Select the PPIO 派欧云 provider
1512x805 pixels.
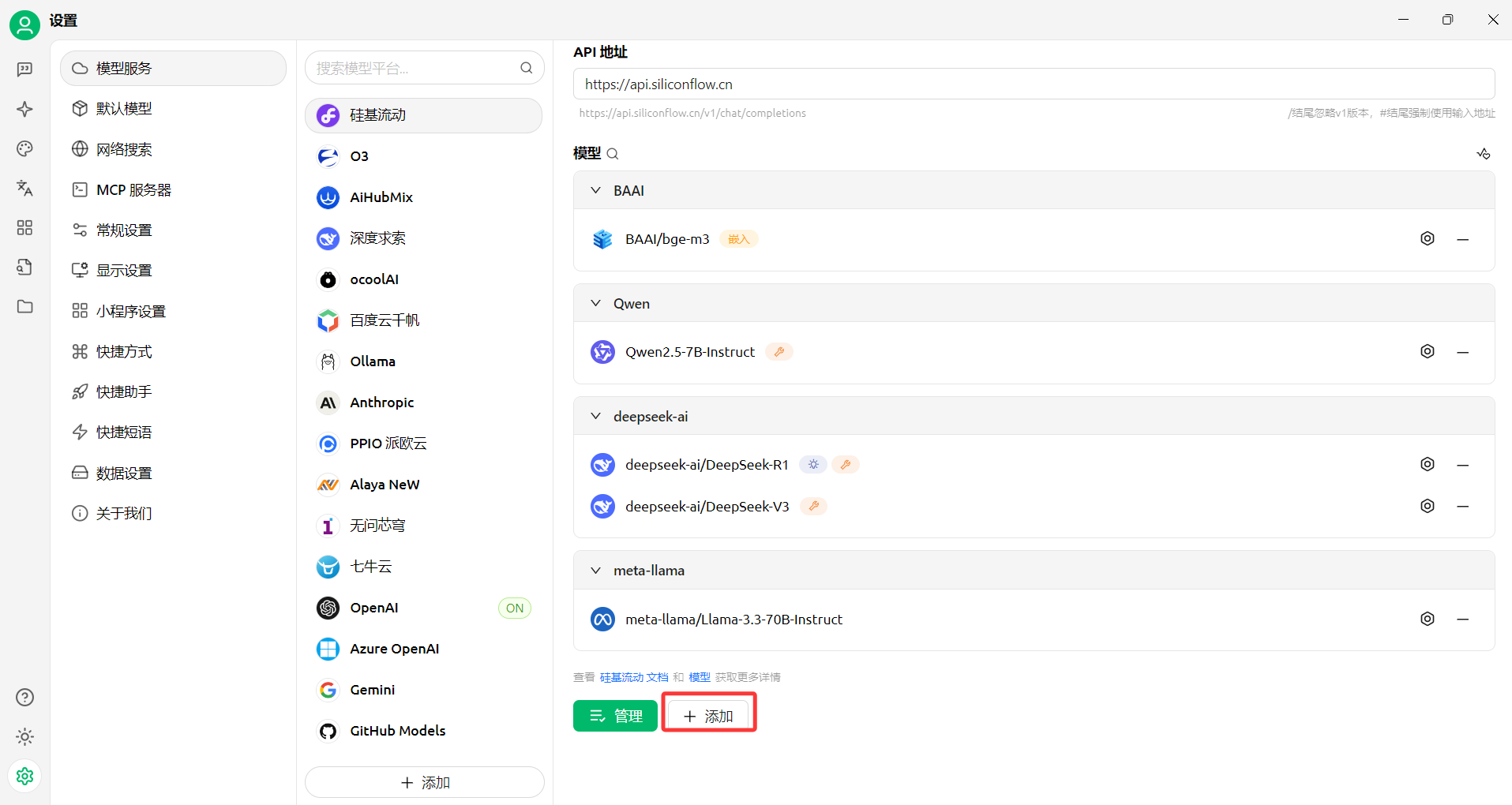tap(424, 444)
